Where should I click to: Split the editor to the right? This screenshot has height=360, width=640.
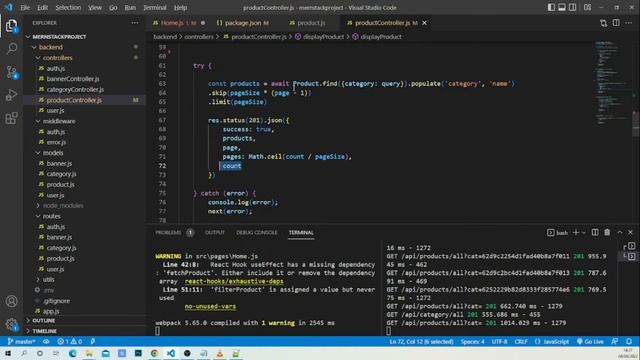pyautogui.click(x=616, y=23)
